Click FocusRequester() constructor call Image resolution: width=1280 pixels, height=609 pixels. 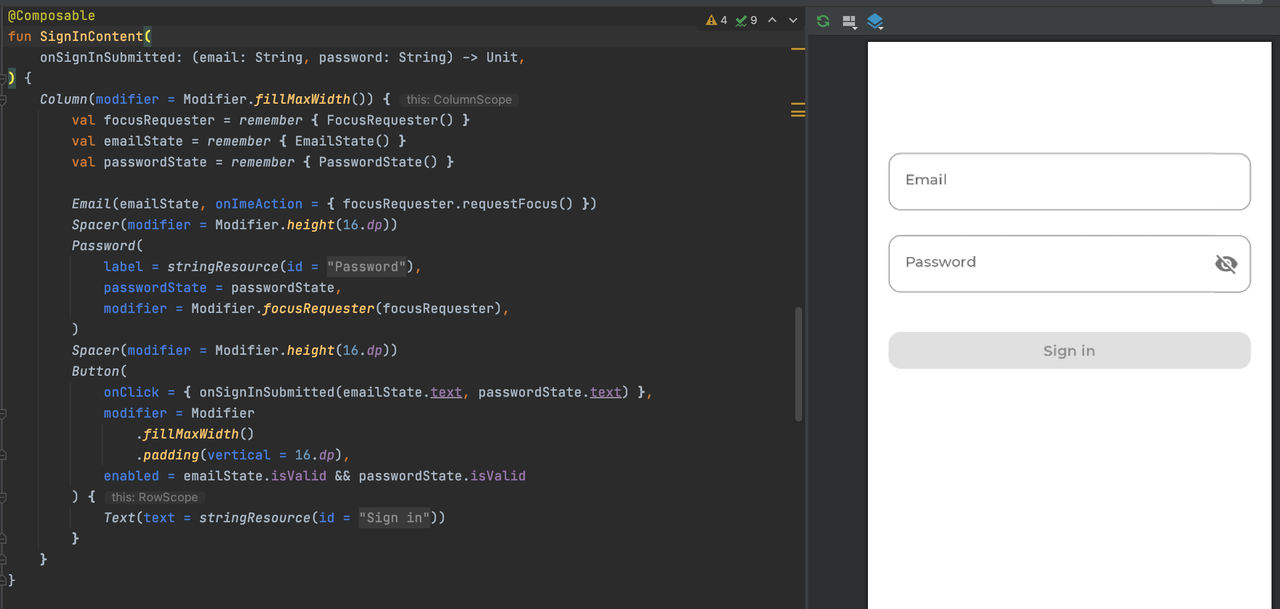[x=390, y=120]
